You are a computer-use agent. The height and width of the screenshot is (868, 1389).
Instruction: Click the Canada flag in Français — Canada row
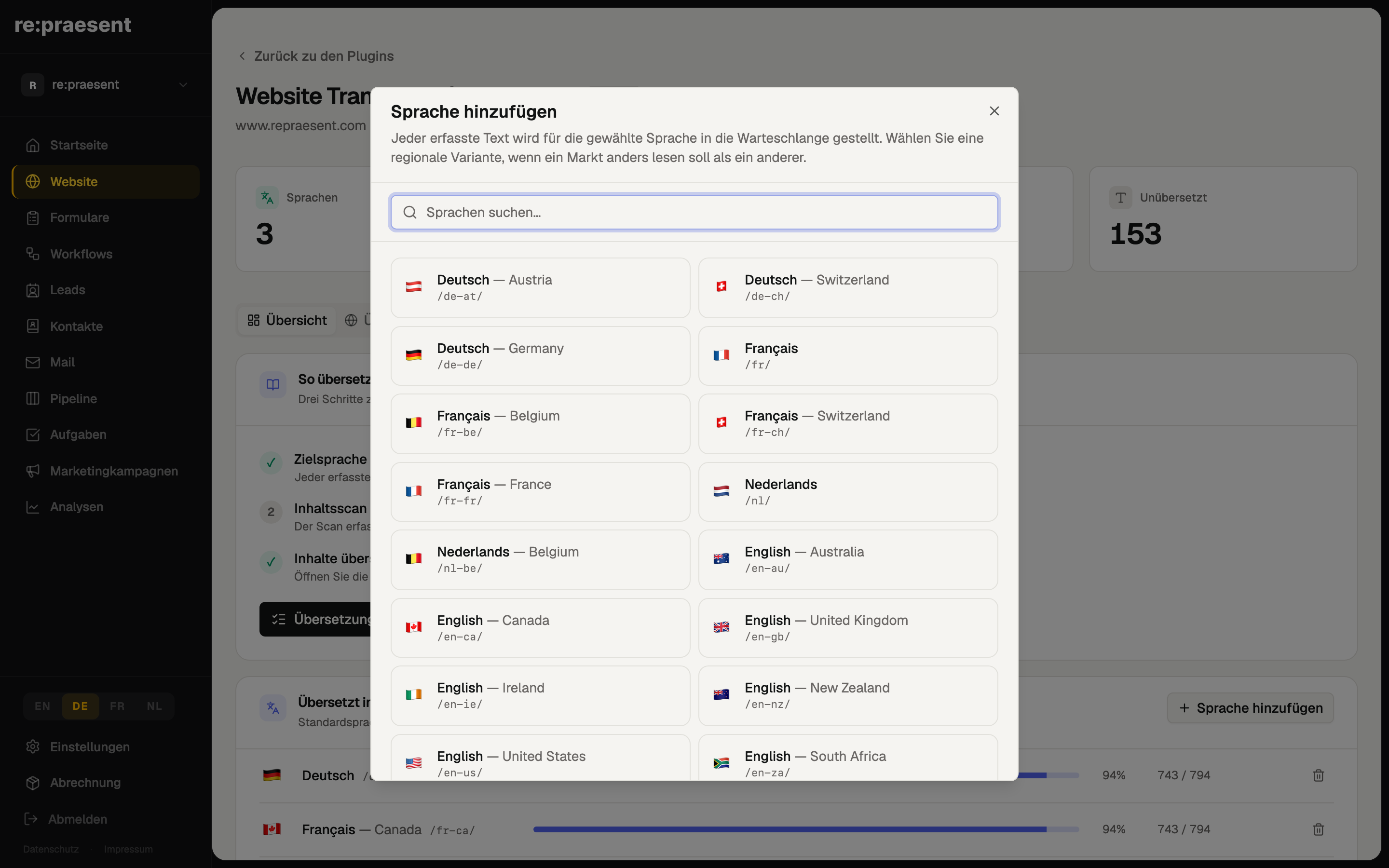272,829
